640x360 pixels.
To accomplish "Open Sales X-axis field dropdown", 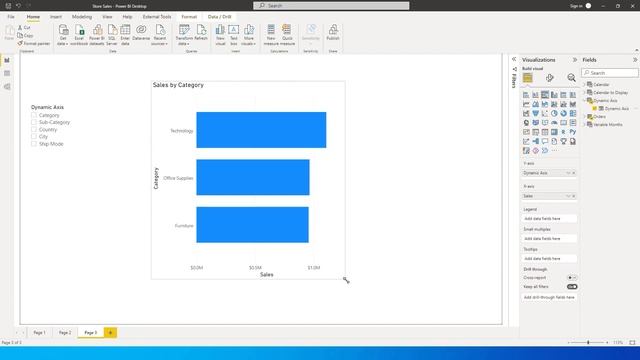I will (568, 196).
